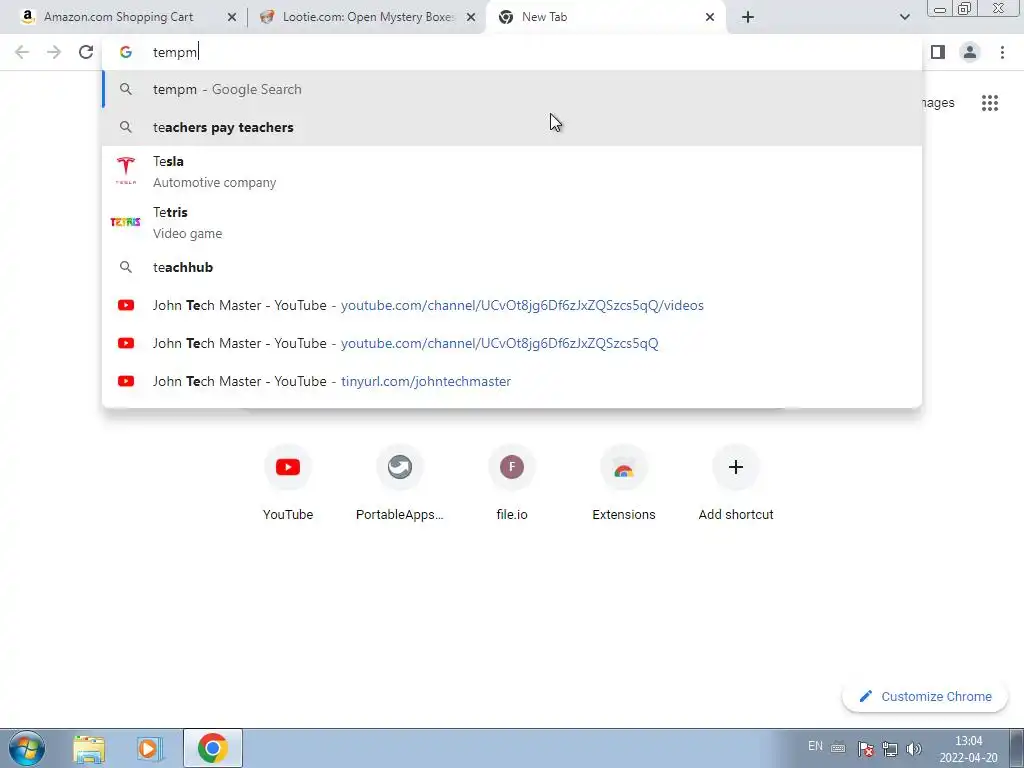
Task: Open the tab search dropdown arrow
Action: pyautogui.click(x=904, y=18)
